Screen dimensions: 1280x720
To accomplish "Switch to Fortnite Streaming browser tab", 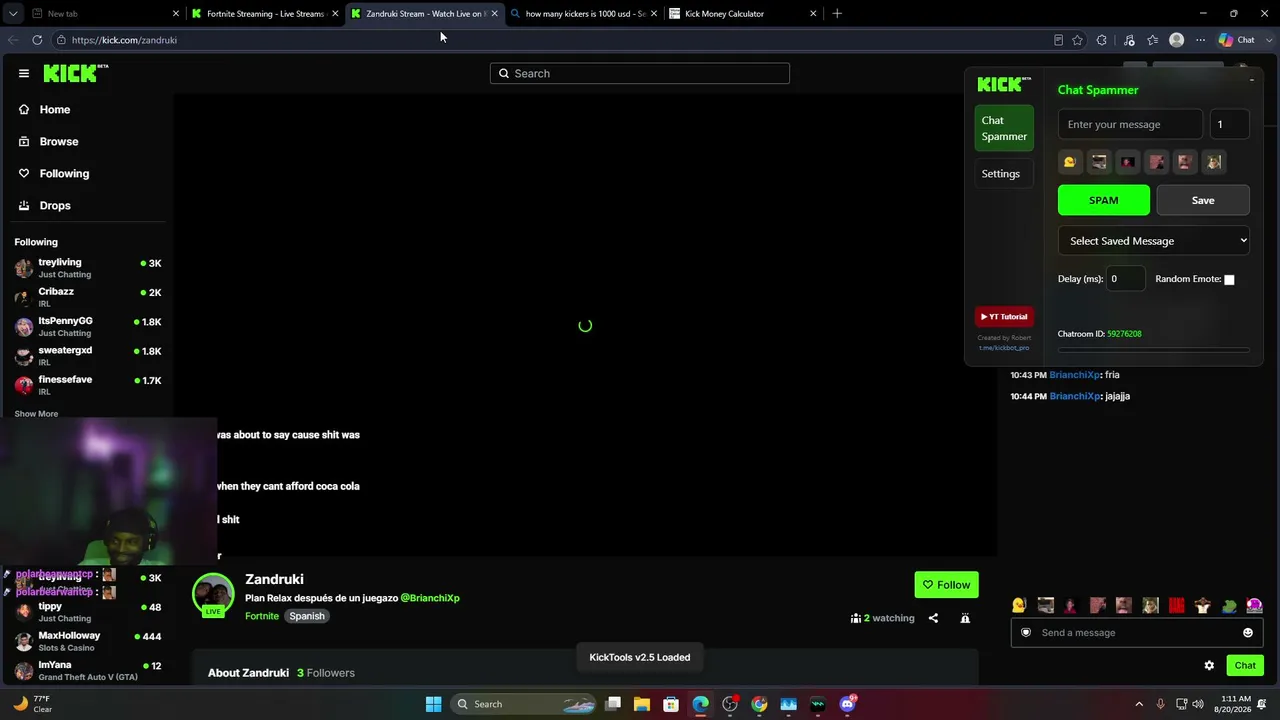I will [264, 14].
